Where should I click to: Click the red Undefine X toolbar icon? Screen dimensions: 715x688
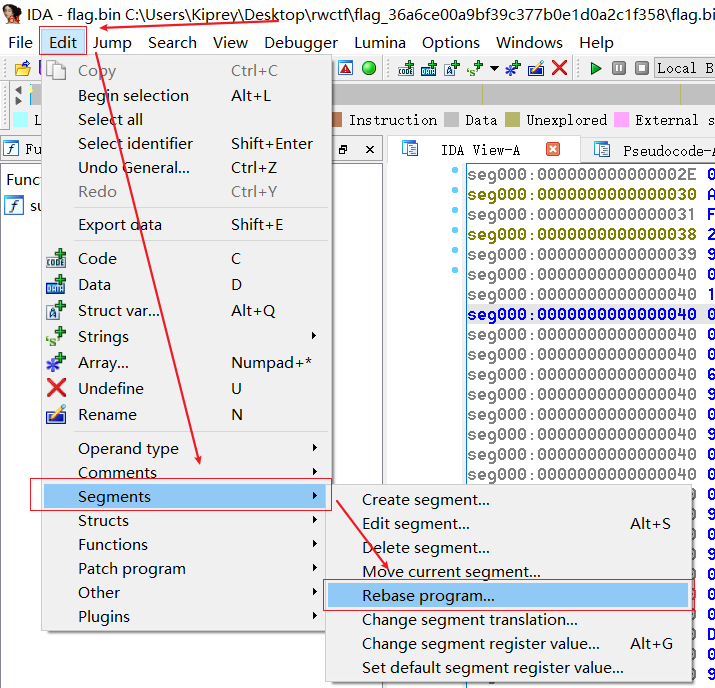[560, 68]
